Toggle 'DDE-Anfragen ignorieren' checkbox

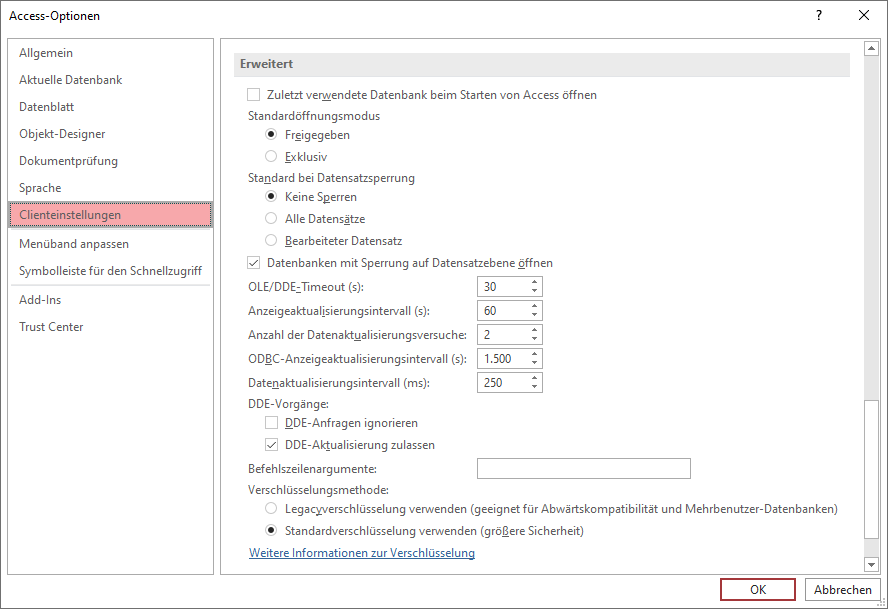[x=272, y=423]
